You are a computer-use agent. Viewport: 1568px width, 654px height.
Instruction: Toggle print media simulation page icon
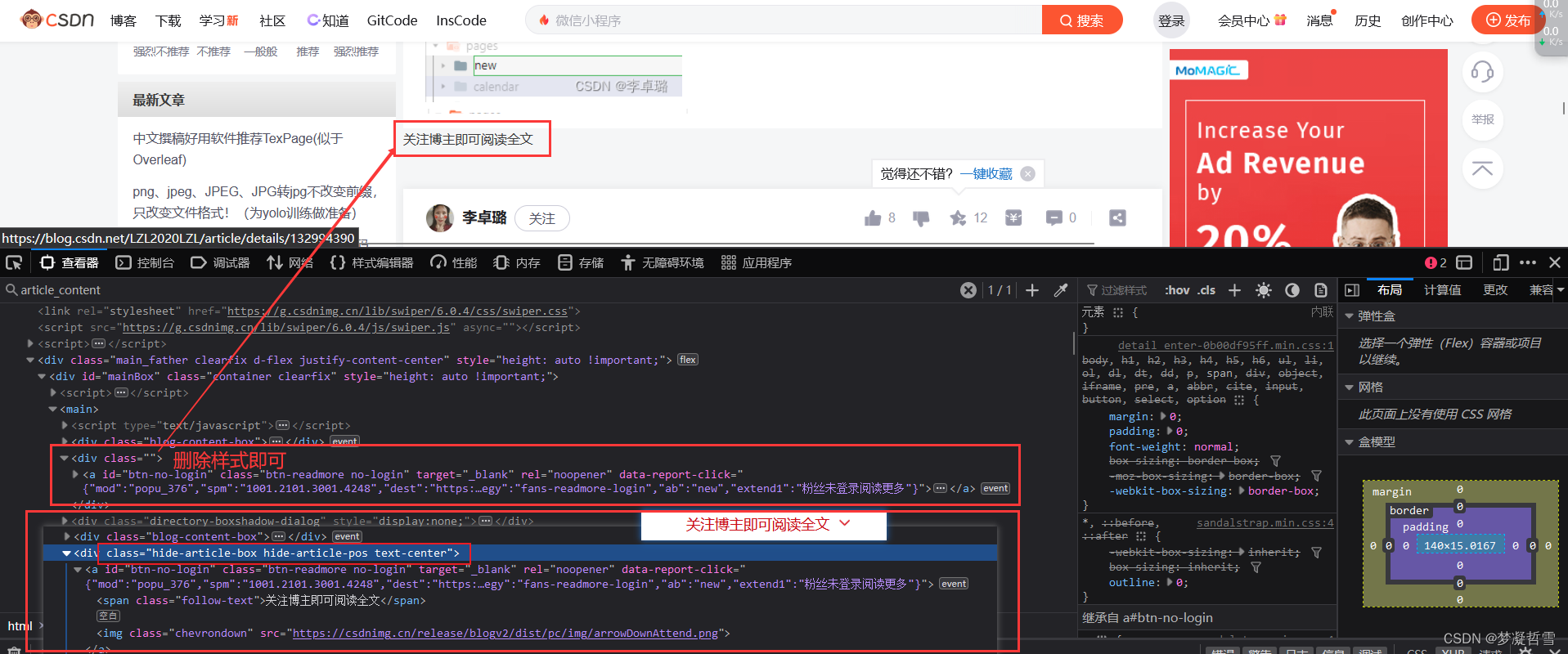[x=1321, y=290]
